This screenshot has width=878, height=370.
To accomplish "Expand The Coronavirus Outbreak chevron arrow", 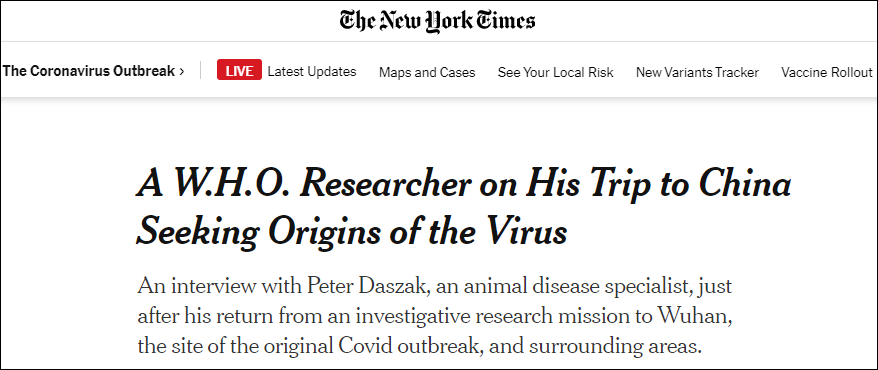I will click(x=181, y=72).
